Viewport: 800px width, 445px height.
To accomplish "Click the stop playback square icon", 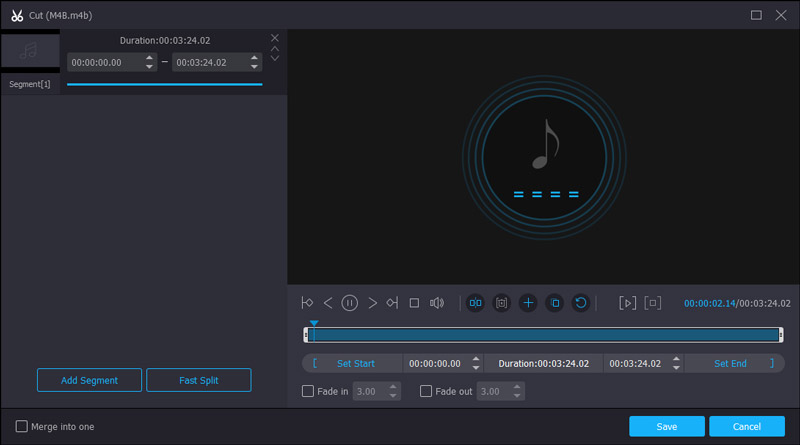I will tap(414, 302).
